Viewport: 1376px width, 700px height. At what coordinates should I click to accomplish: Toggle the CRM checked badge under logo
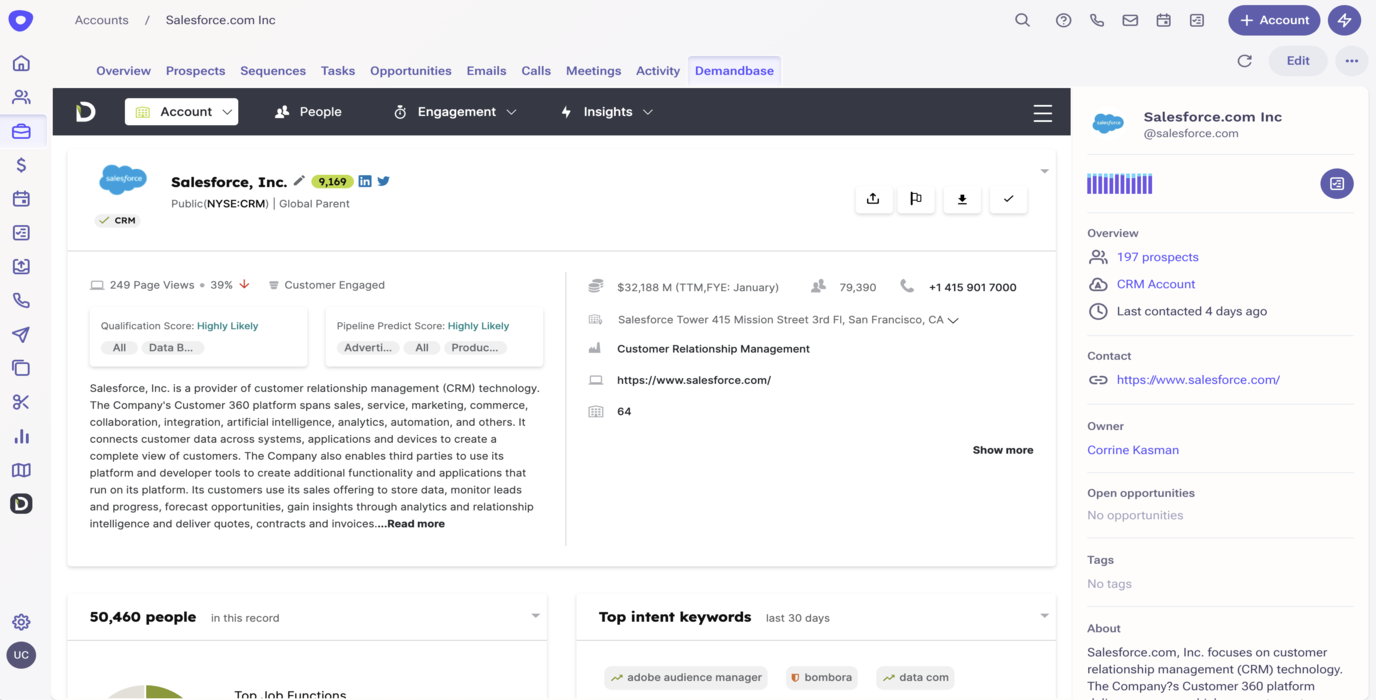click(x=118, y=220)
